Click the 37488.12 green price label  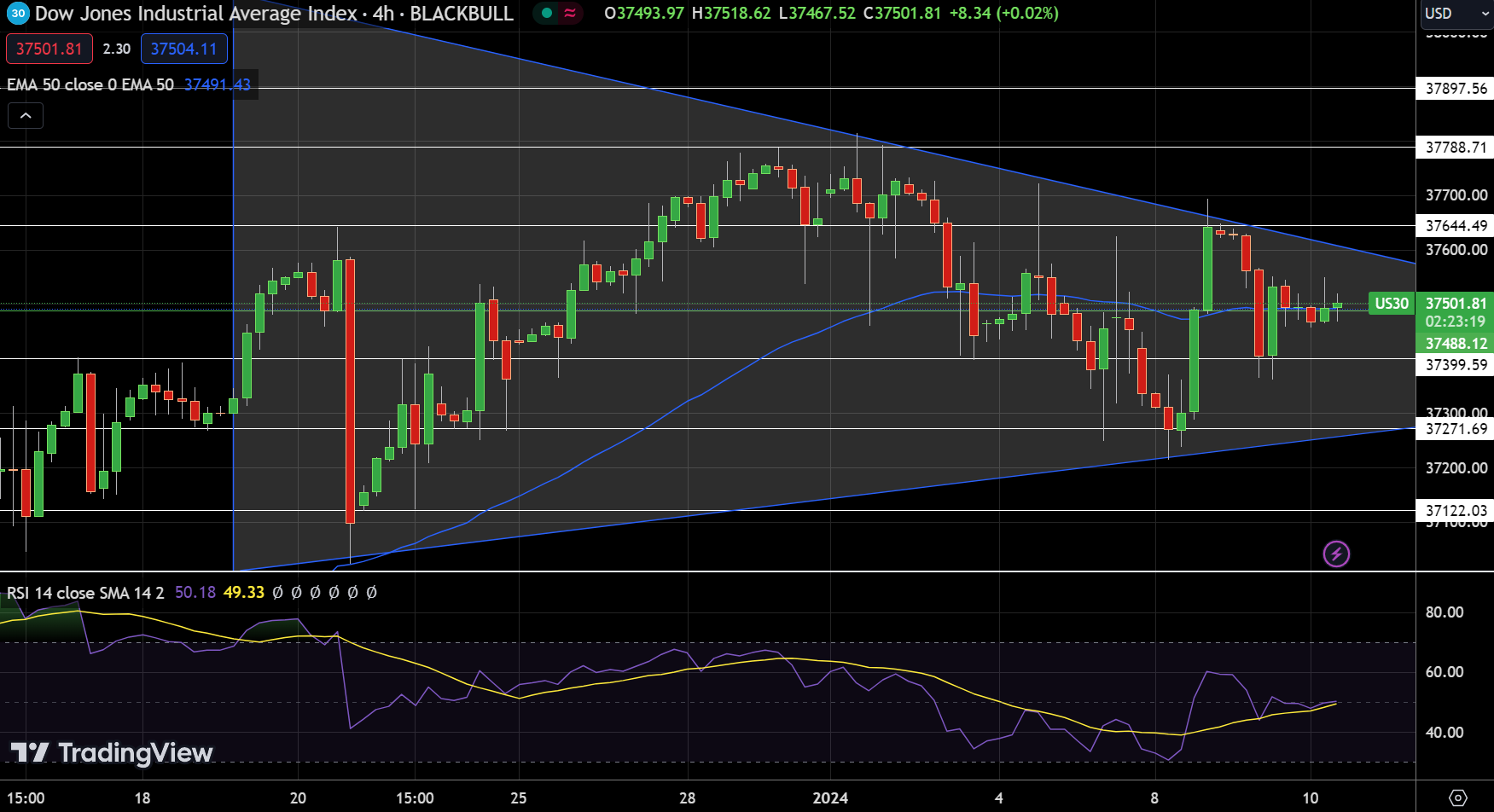(x=1456, y=344)
